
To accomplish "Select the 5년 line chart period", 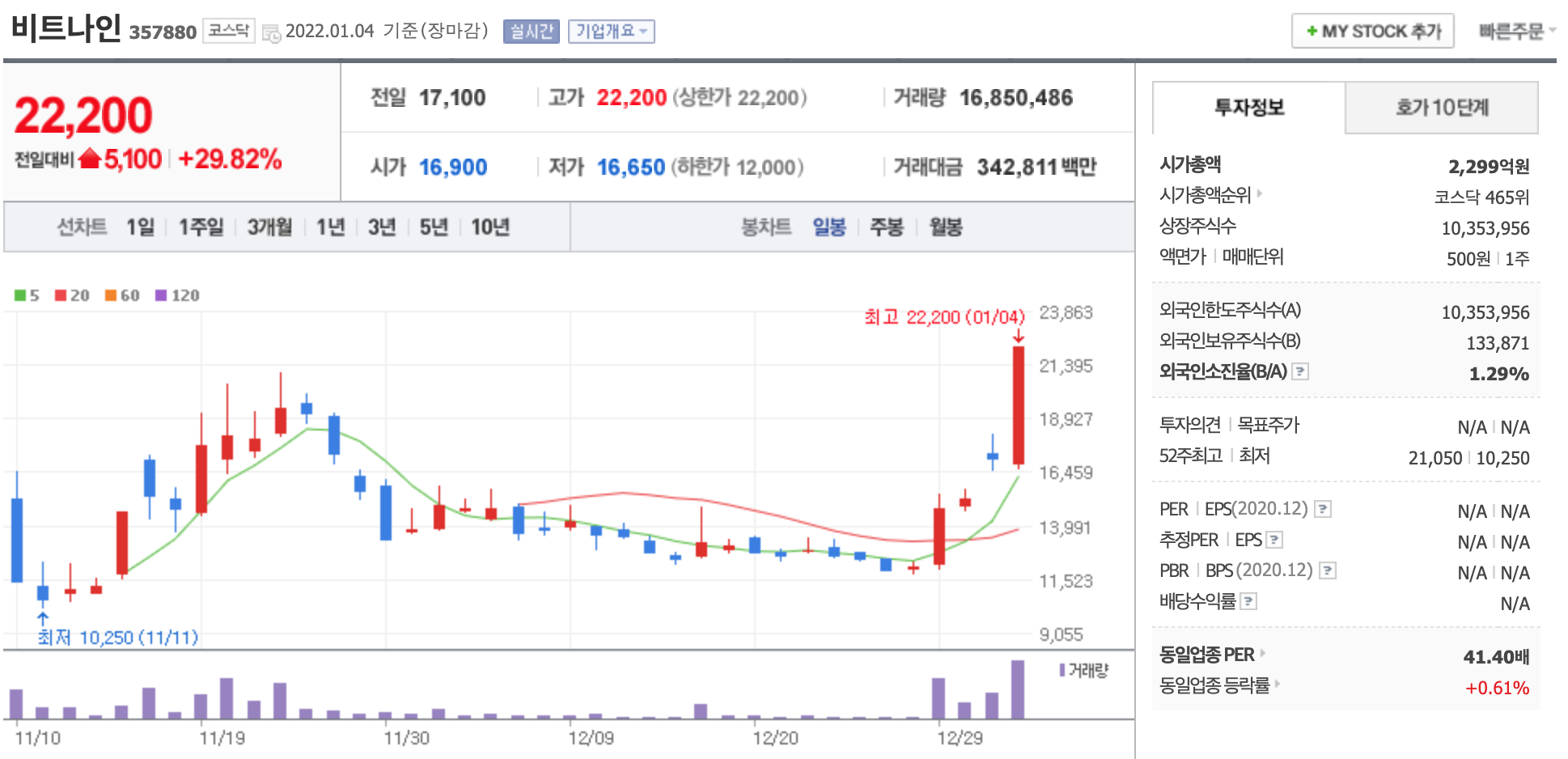I will pyautogui.click(x=434, y=227).
